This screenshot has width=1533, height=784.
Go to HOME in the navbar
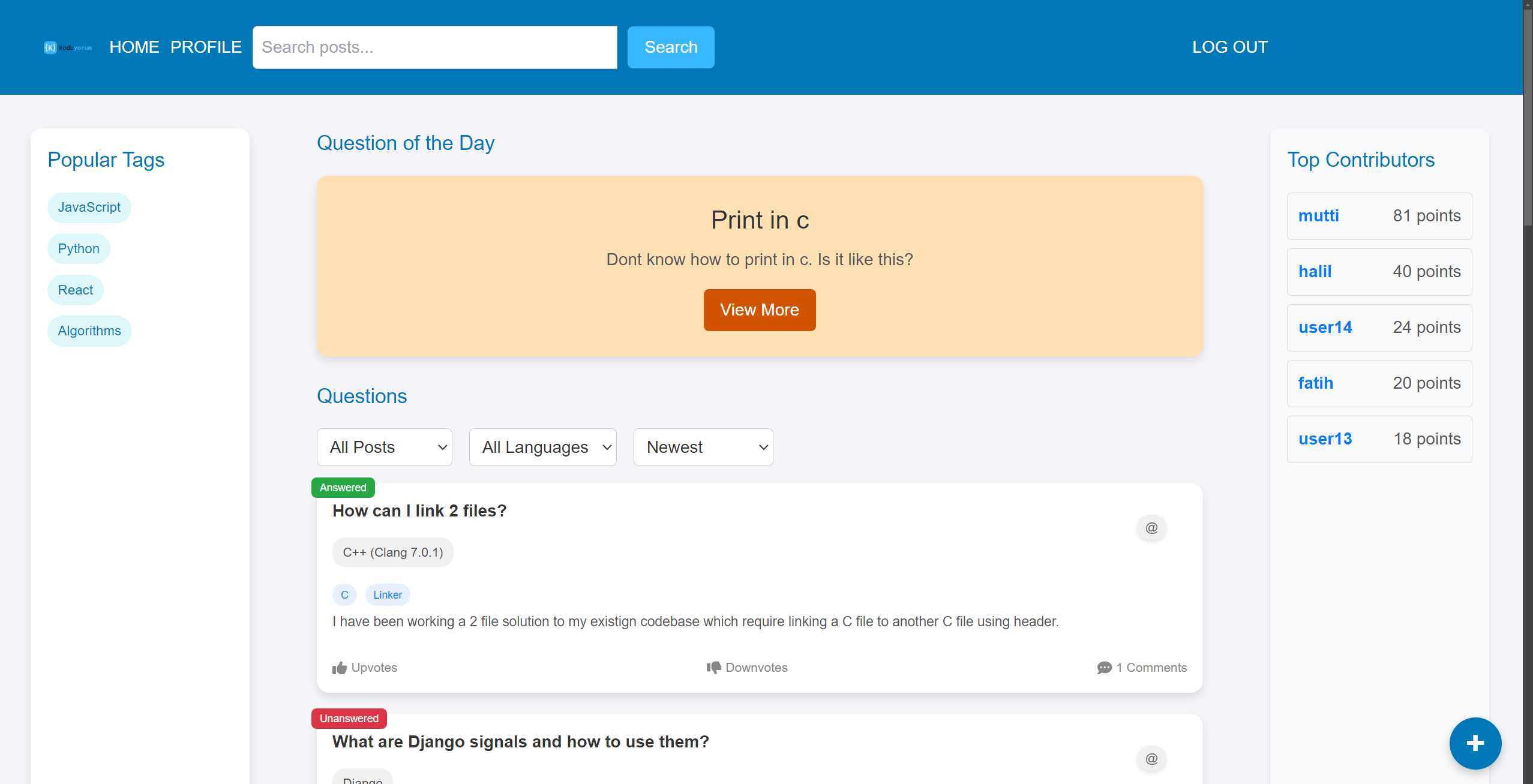134,47
